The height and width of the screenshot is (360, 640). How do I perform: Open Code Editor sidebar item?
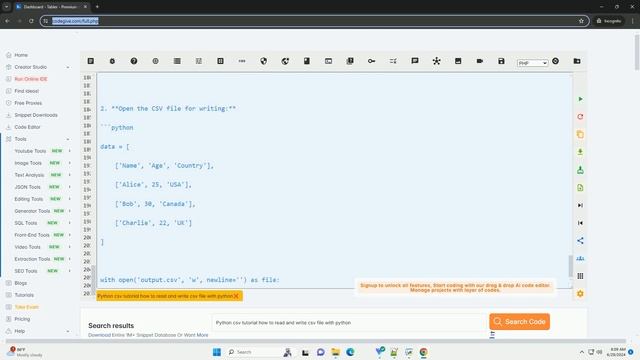tap(27, 127)
